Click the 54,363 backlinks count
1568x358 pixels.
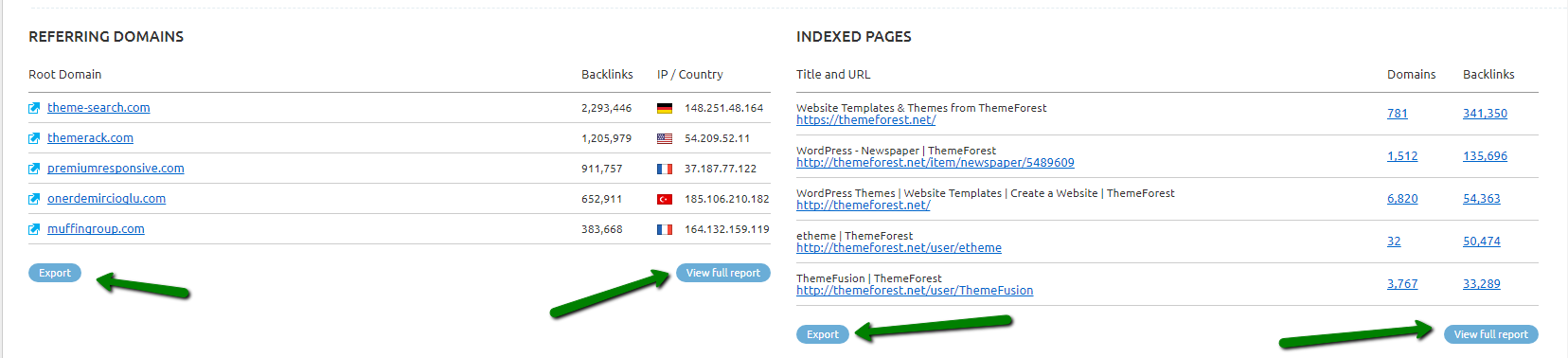[1482, 199]
